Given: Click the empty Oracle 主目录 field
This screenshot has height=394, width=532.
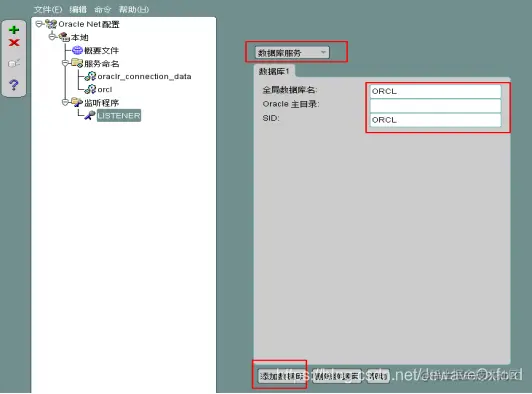Looking at the screenshot, I should 435,106.
